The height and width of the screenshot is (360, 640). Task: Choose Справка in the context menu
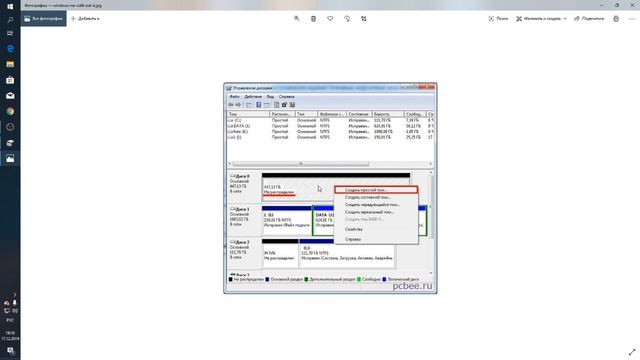pos(376,239)
